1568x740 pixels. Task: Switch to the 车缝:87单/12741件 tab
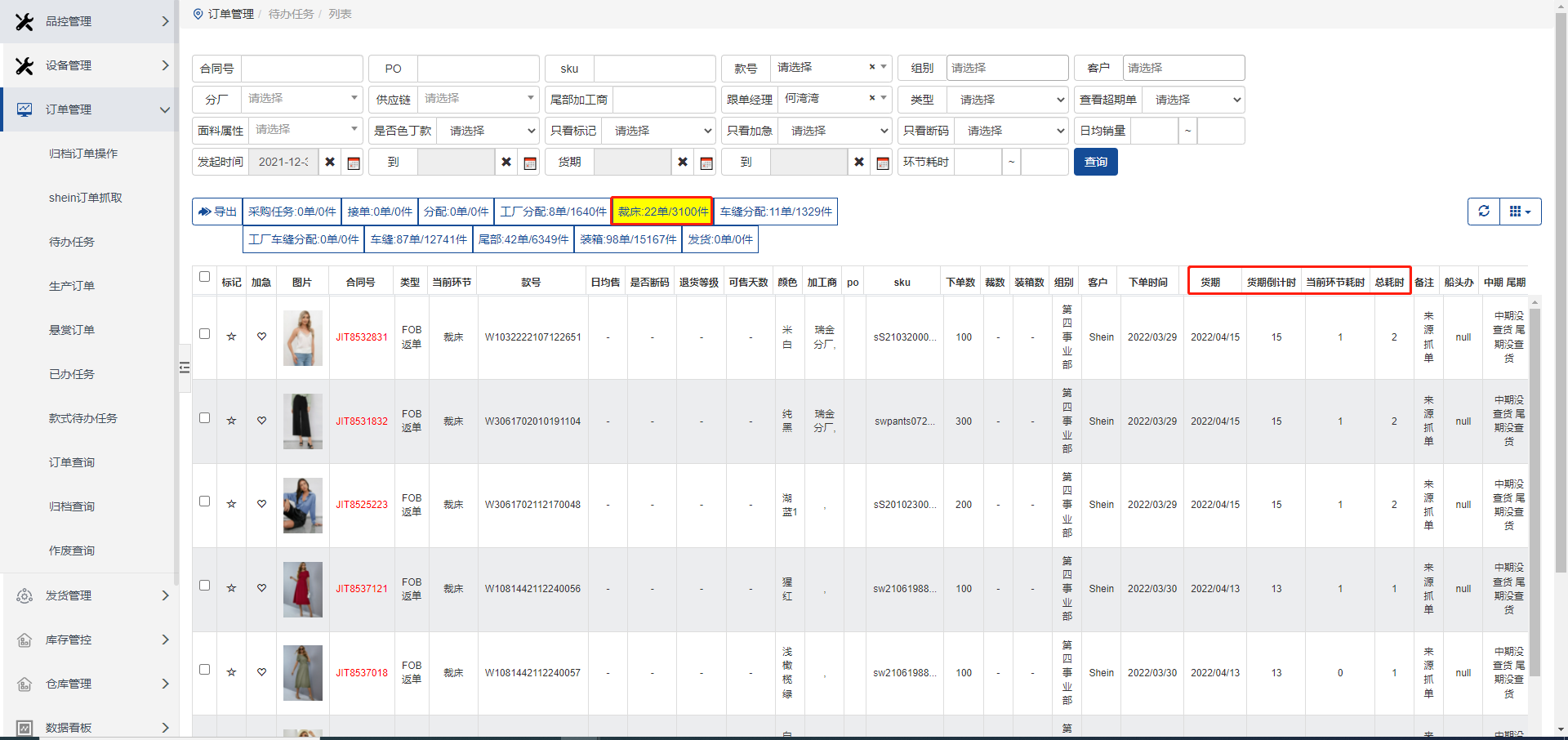tap(418, 239)
